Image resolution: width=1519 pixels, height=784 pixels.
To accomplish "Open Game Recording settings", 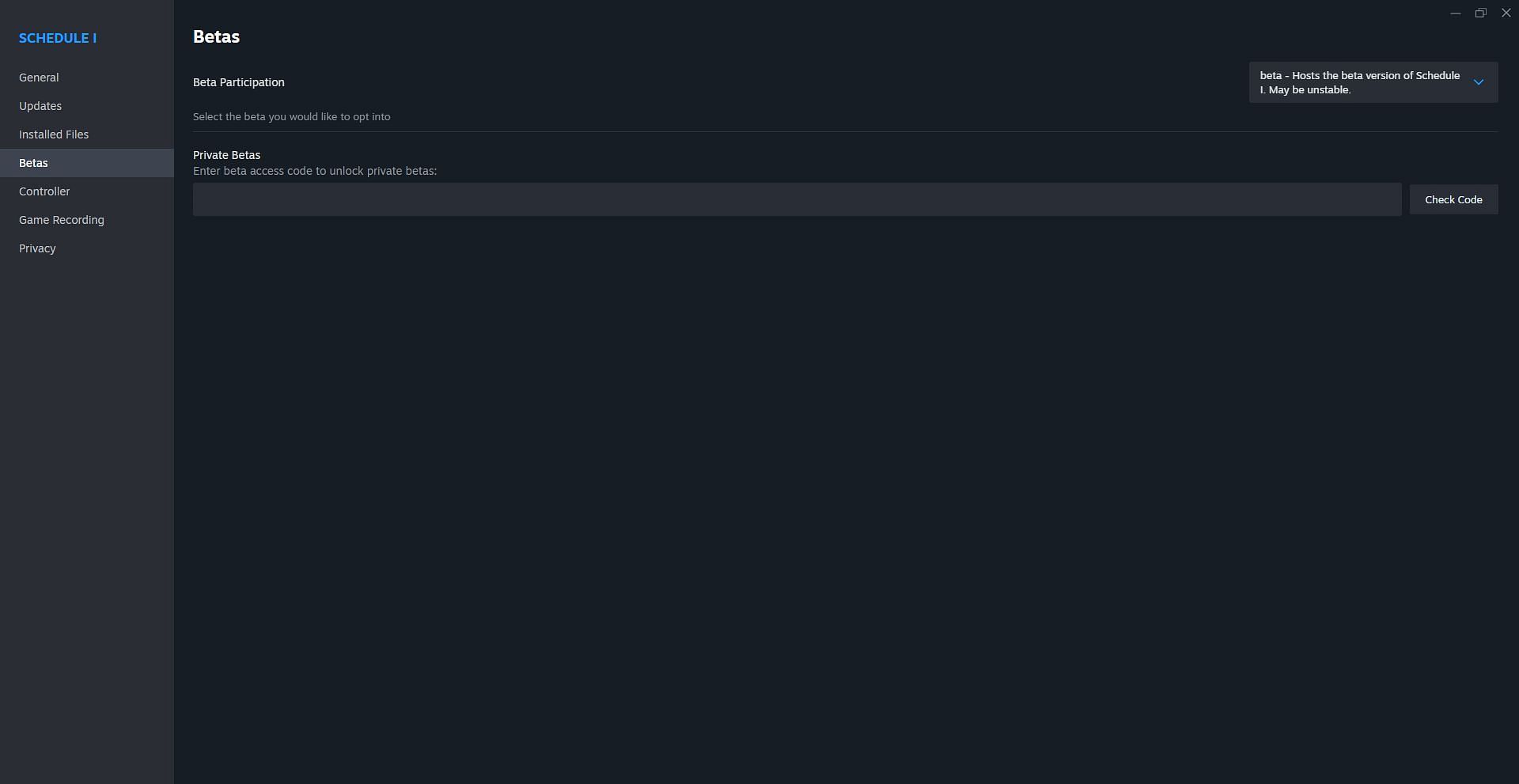I will [86, 220].
